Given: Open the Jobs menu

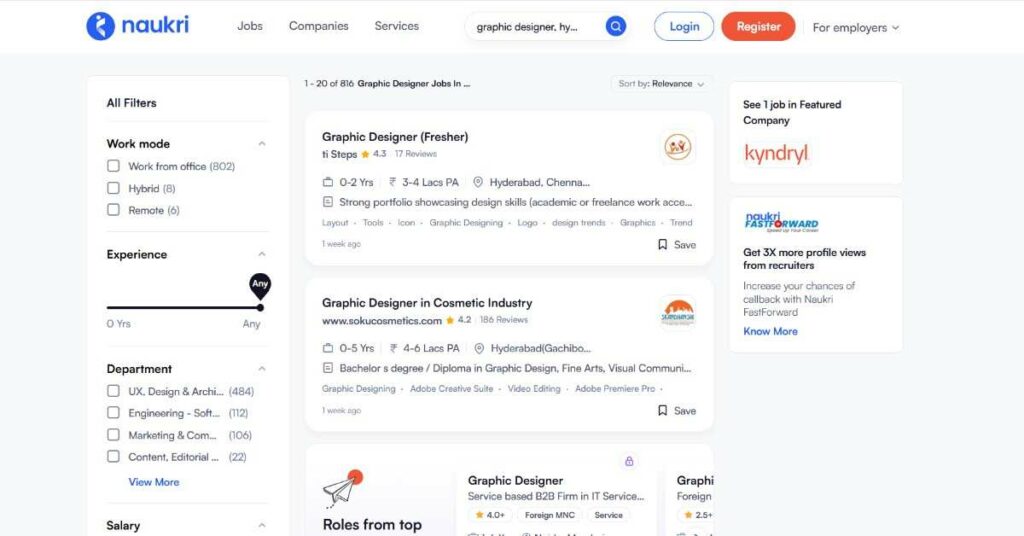Looking at the screenshot, I should [x=249, y=26].
